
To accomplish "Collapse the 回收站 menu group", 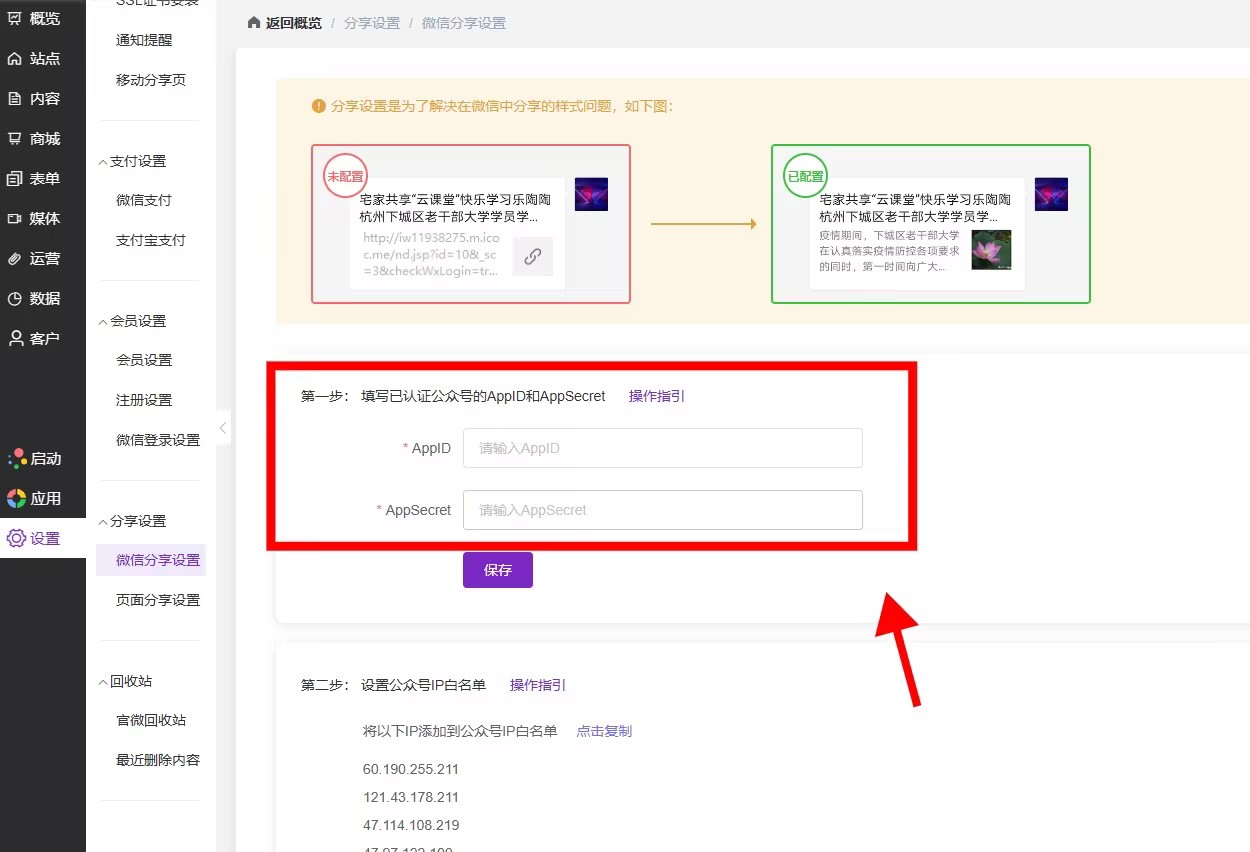I will [103, 682].
